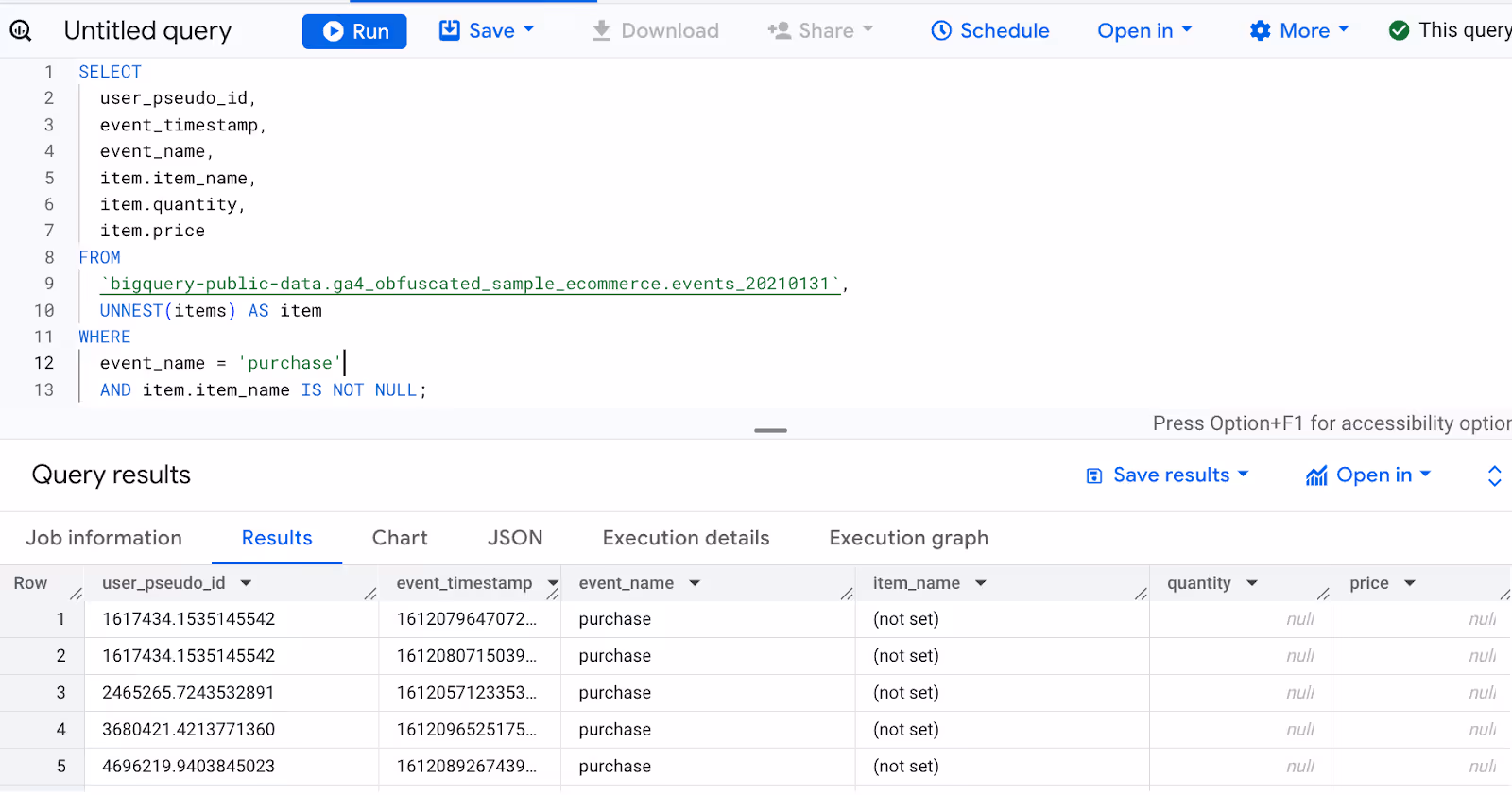This screenshot has height=795, width=1512.
Task: Click the query magnifier icon beside Untitled query
Action: (21, 31)
